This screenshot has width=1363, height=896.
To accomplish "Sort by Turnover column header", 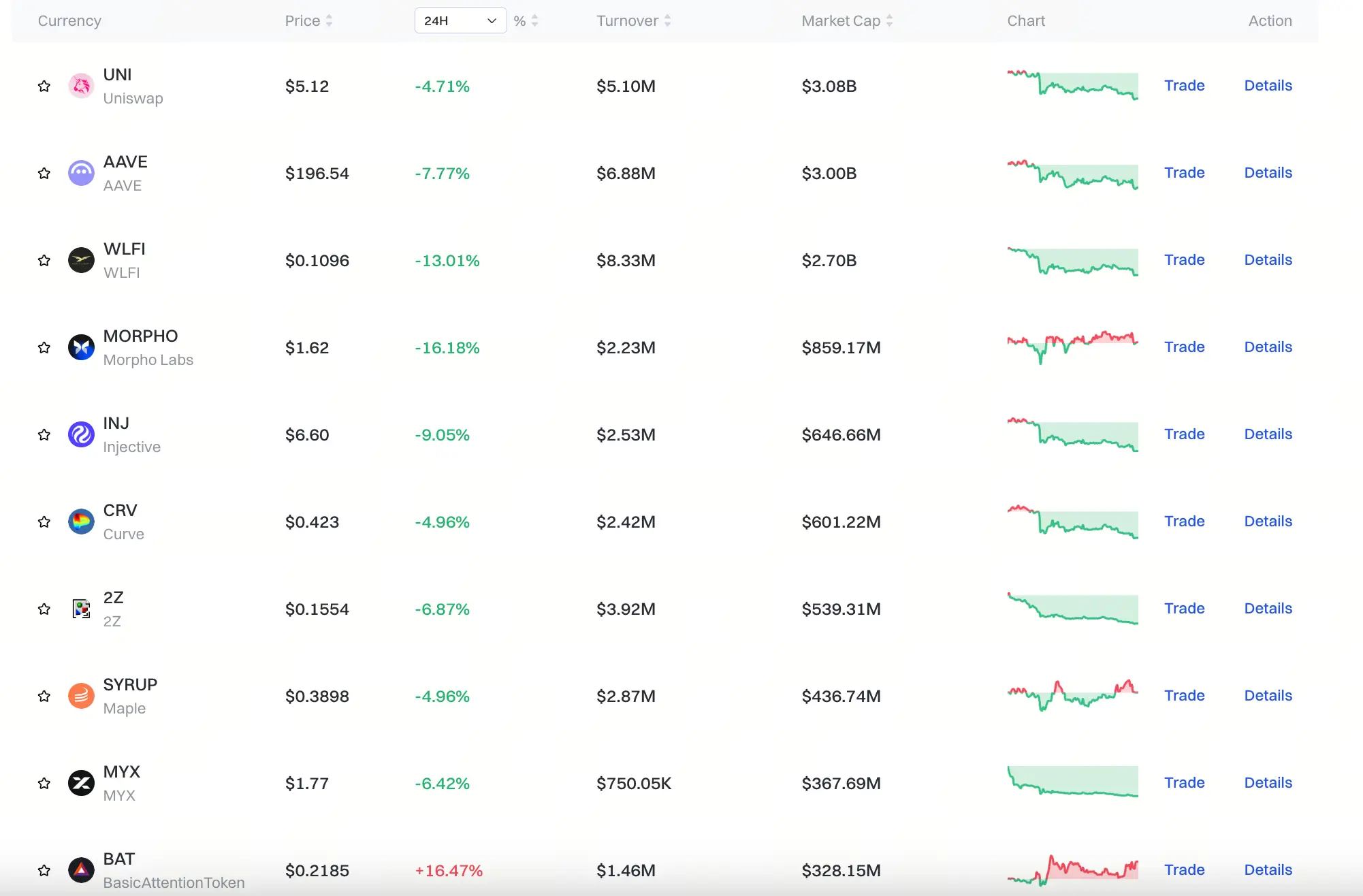I will [633, 20].
